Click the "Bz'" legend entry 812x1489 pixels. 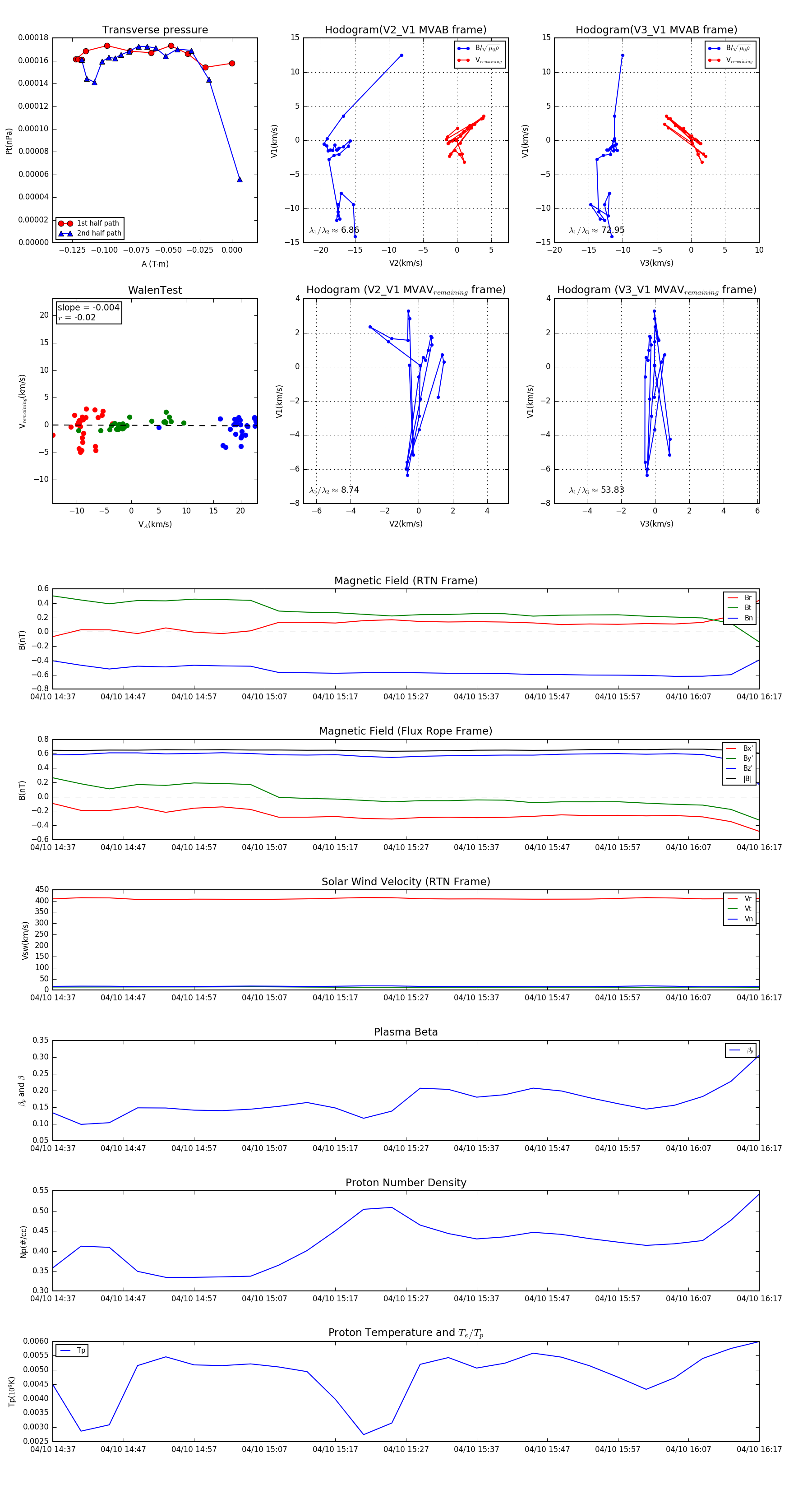pyautogui.click(x=739, y=768)
